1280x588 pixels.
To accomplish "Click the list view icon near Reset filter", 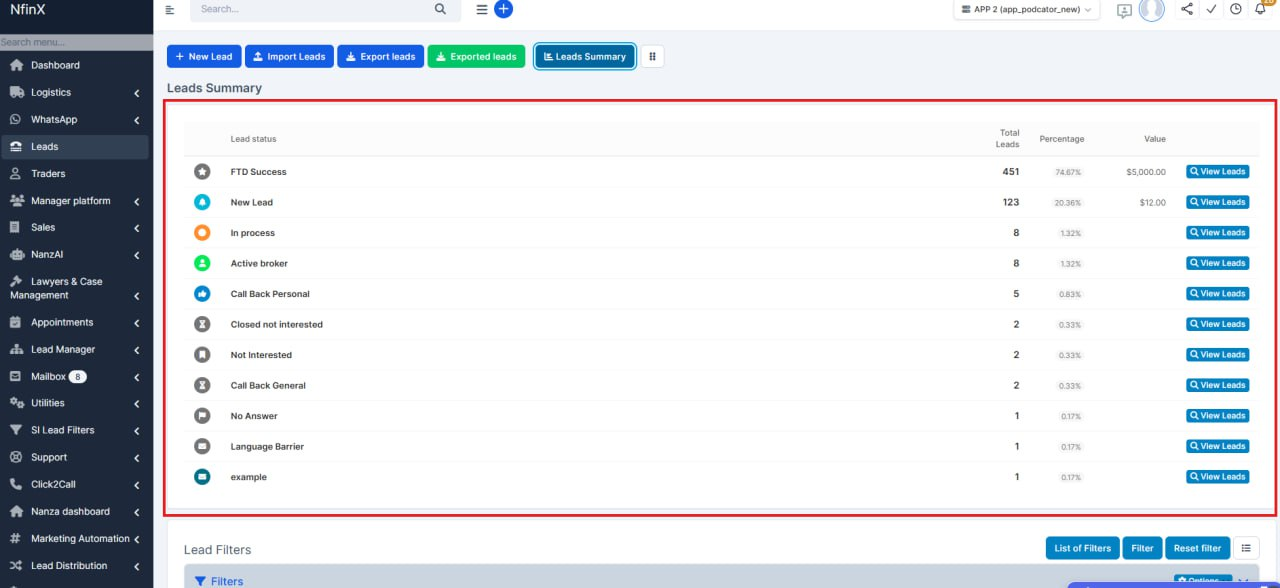I will tap(1246, 548).
